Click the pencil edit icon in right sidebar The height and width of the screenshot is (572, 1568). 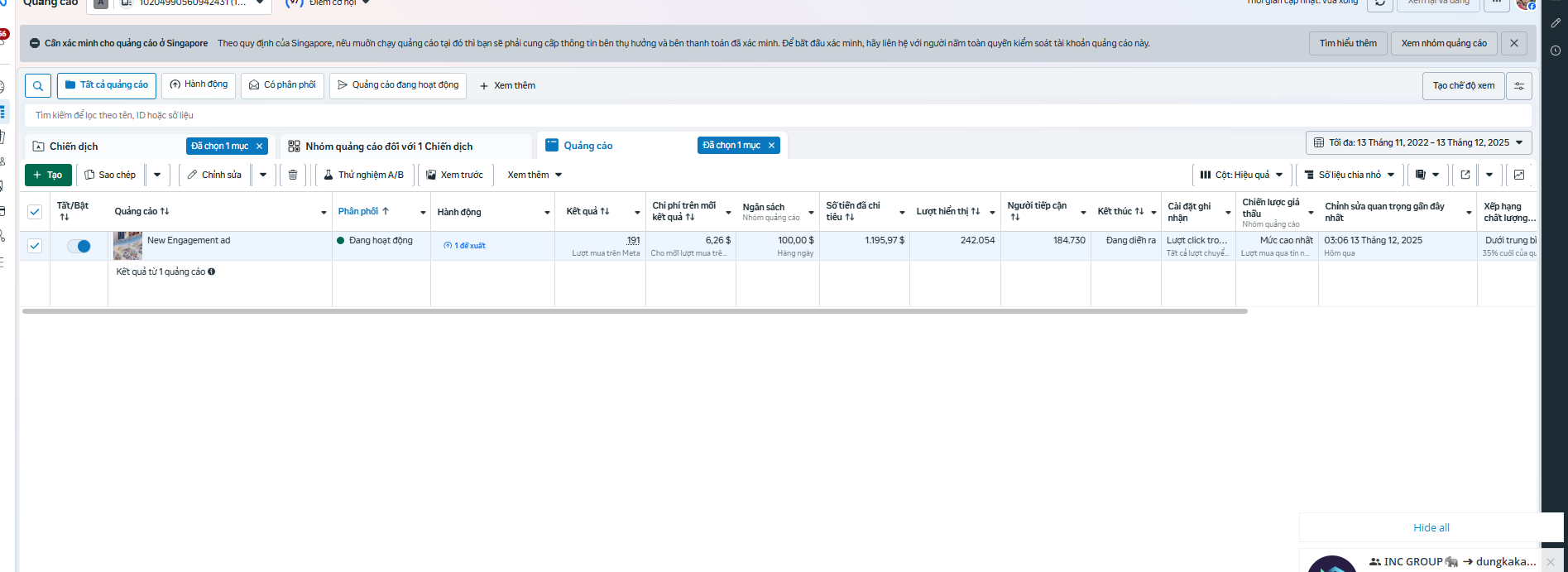click(x=1556, y=23)
